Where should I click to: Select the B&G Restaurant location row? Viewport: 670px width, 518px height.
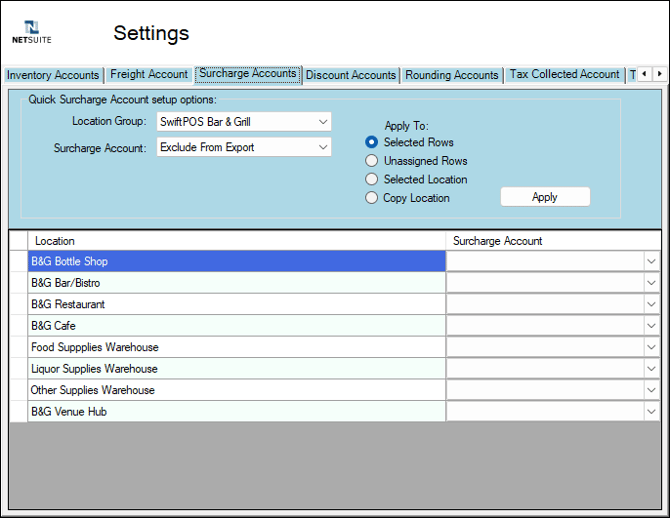[x=237, y=304]
